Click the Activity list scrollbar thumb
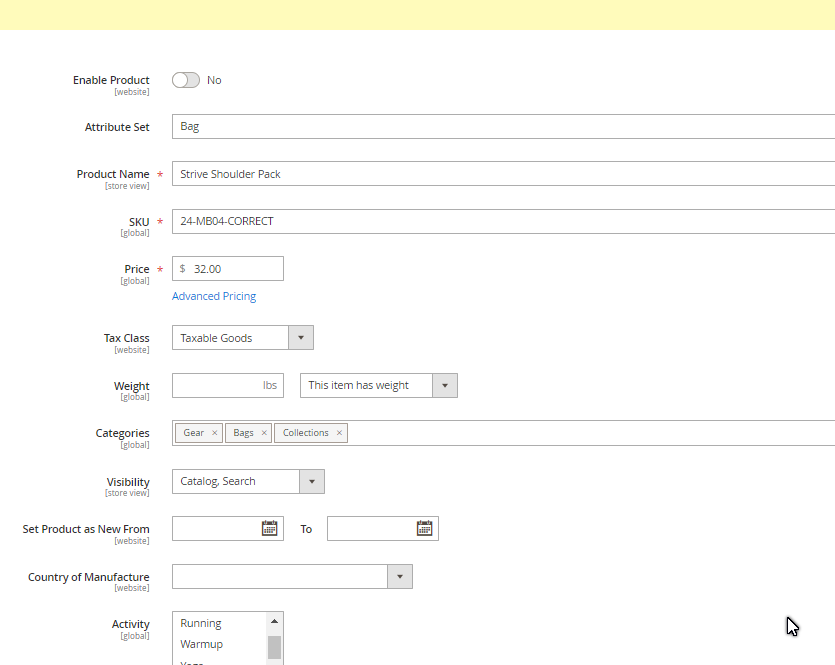Image resolution: width=835 pixels, height=665 pixels. pos(274,647)
